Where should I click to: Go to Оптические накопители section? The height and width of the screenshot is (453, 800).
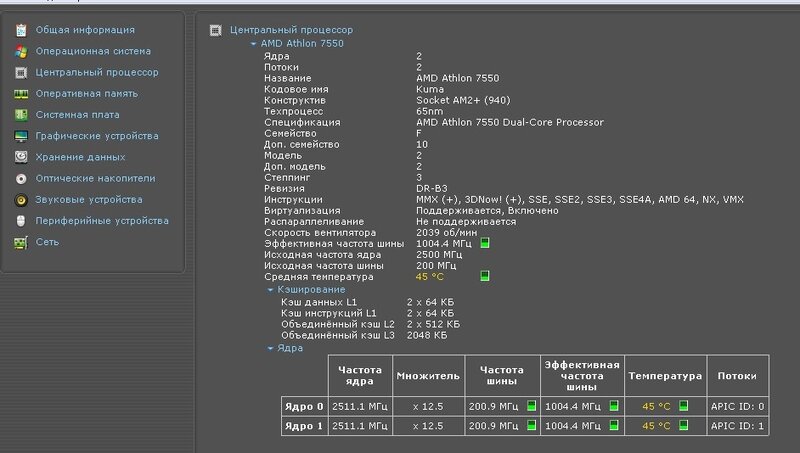95,179
